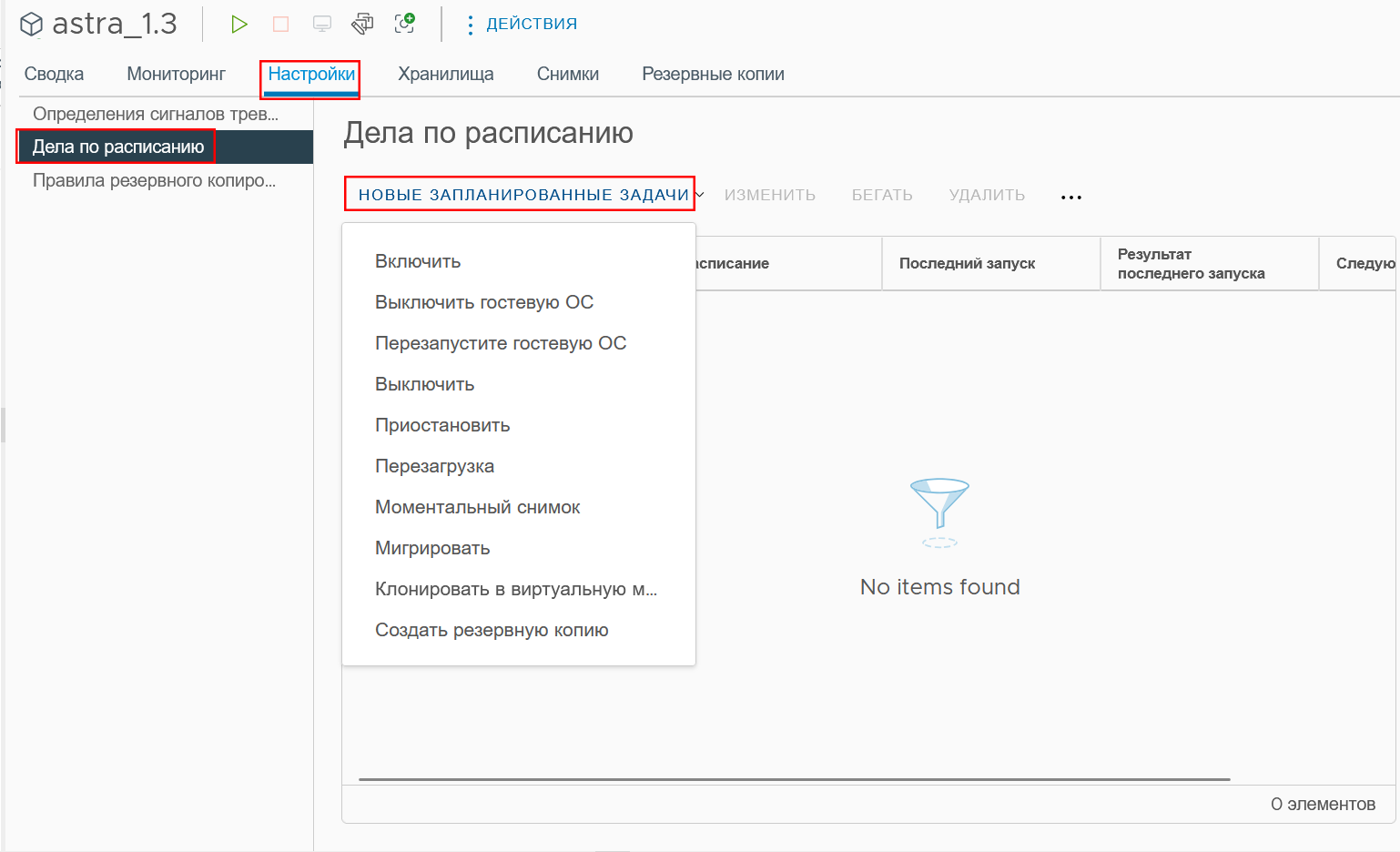This screenshot has width=1400, height=852.
Task: Power off the VM with the red square icon
Action: click(x=280, y=25)
